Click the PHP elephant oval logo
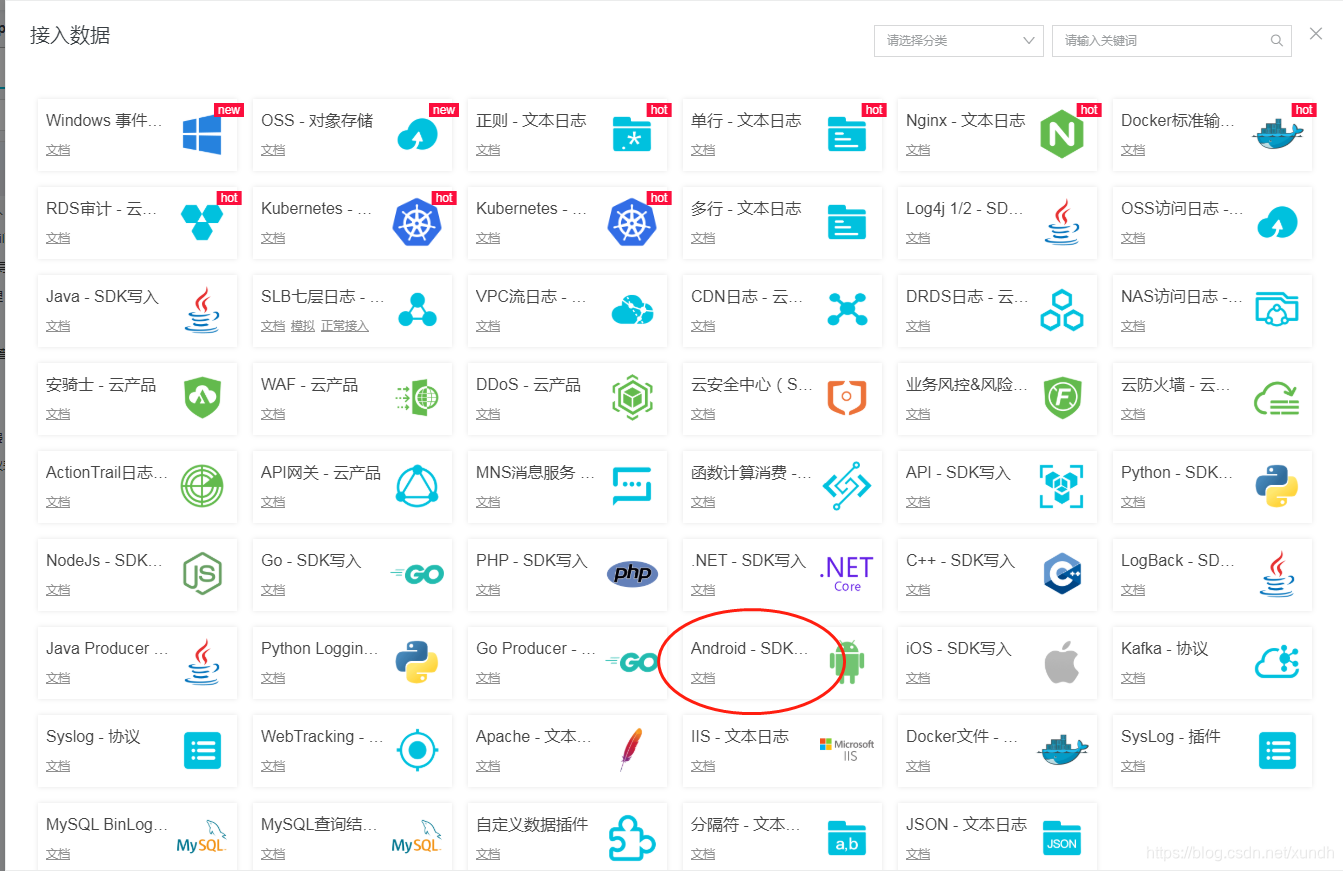Viewport: 1343px width, 871px height. pos(632,574)
